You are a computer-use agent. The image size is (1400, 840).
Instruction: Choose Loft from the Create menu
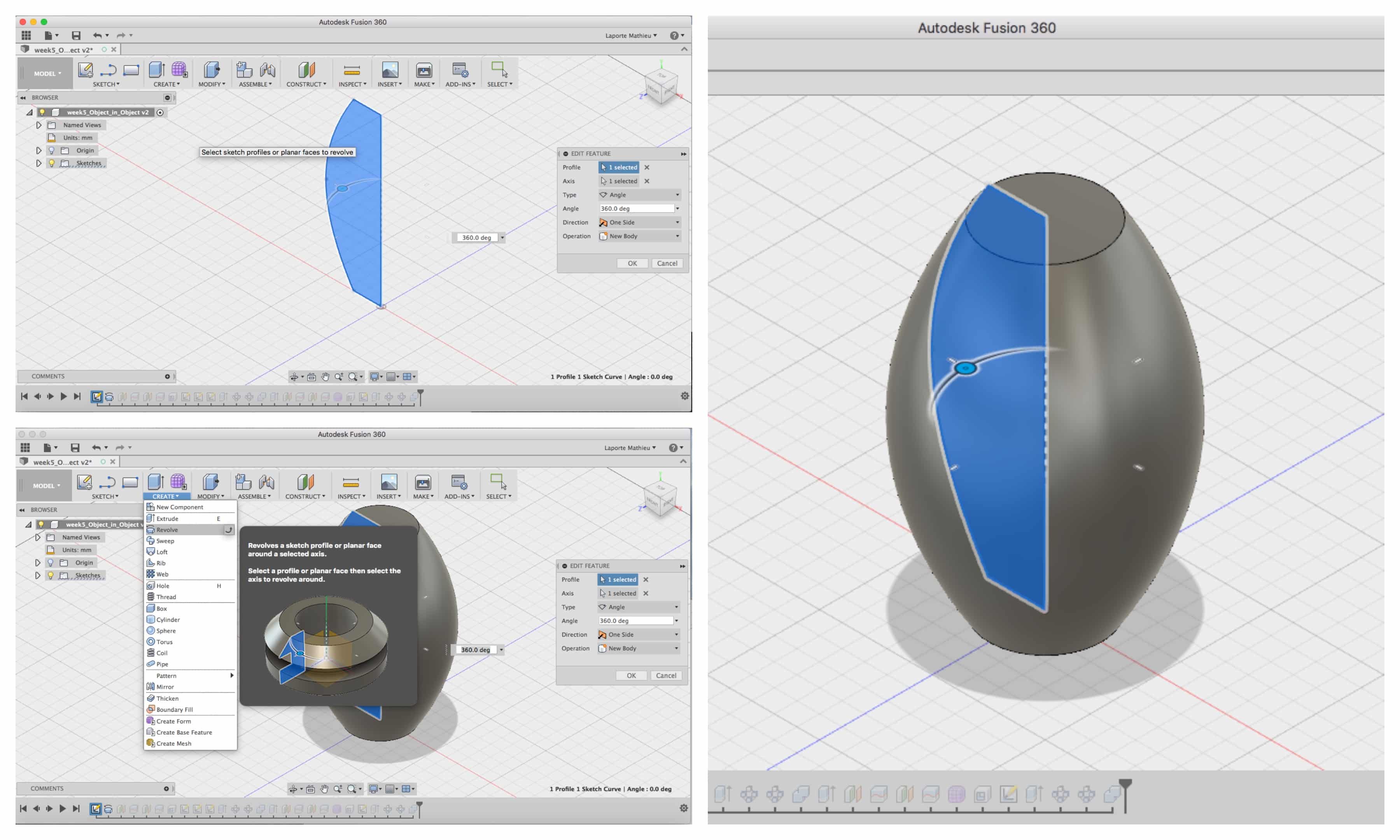[189, 552]
